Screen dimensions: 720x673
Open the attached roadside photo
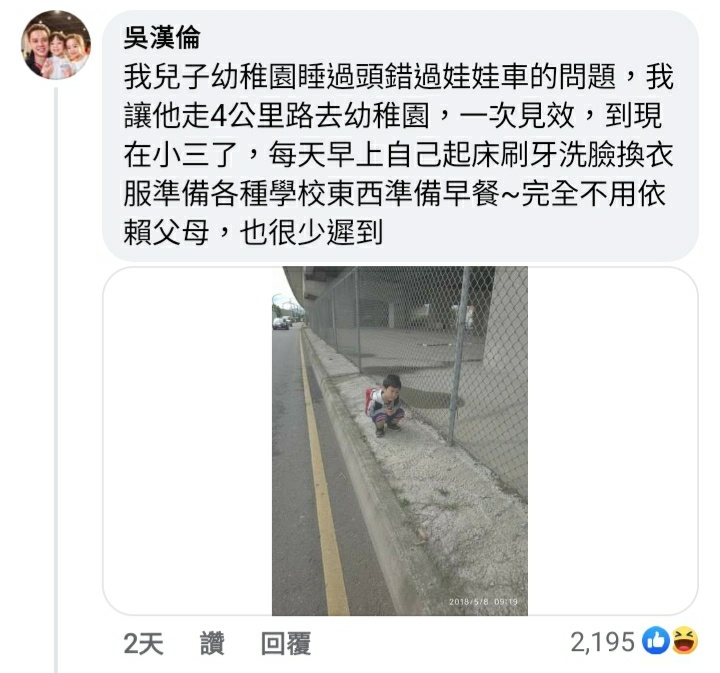click(x=399, y=441)
